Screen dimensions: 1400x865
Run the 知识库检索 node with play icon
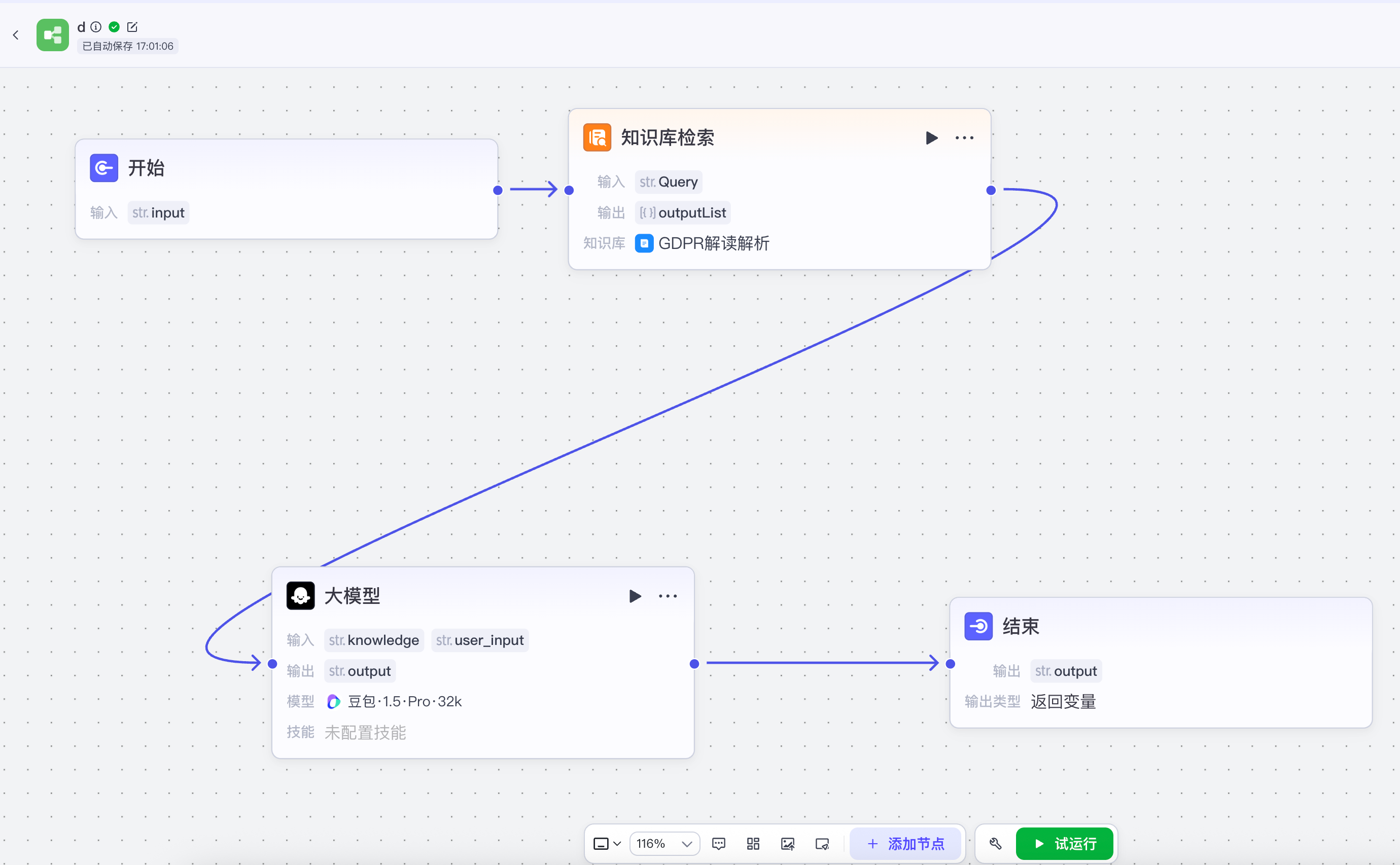click(x=931, y=138)
